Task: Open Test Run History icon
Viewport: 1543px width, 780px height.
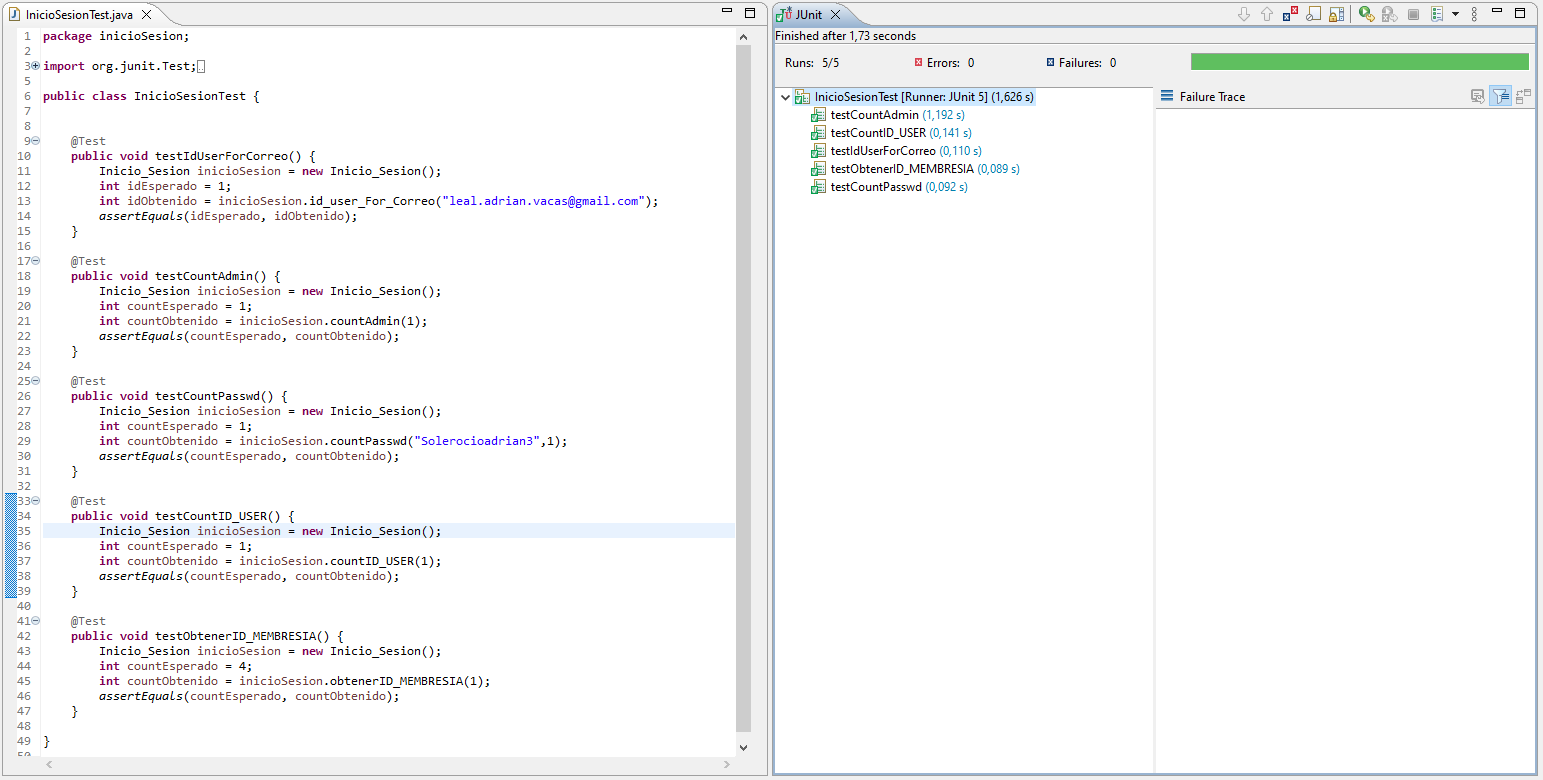Action: [1437, 14]
